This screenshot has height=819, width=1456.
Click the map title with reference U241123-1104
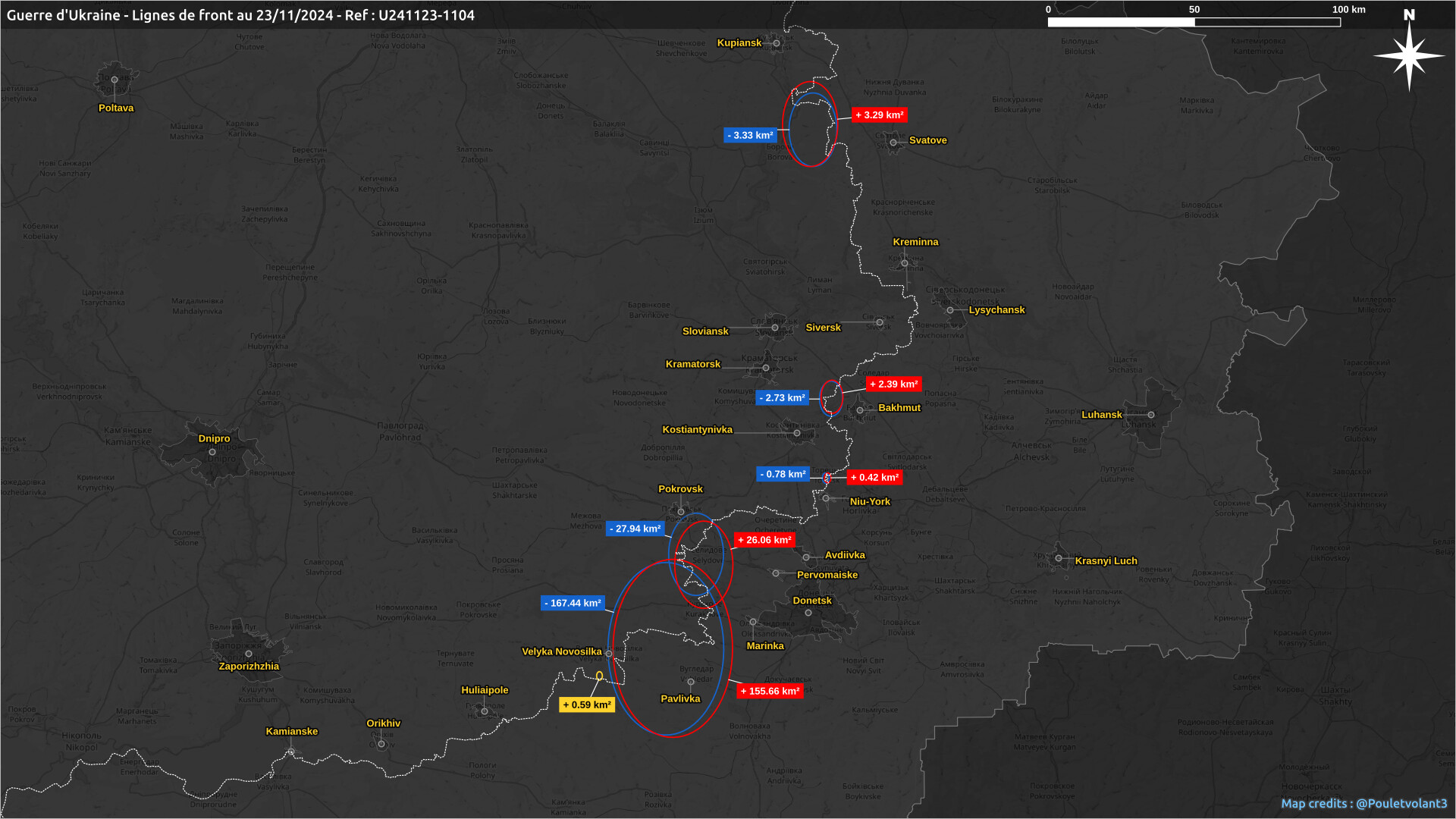tap(240, 15)
